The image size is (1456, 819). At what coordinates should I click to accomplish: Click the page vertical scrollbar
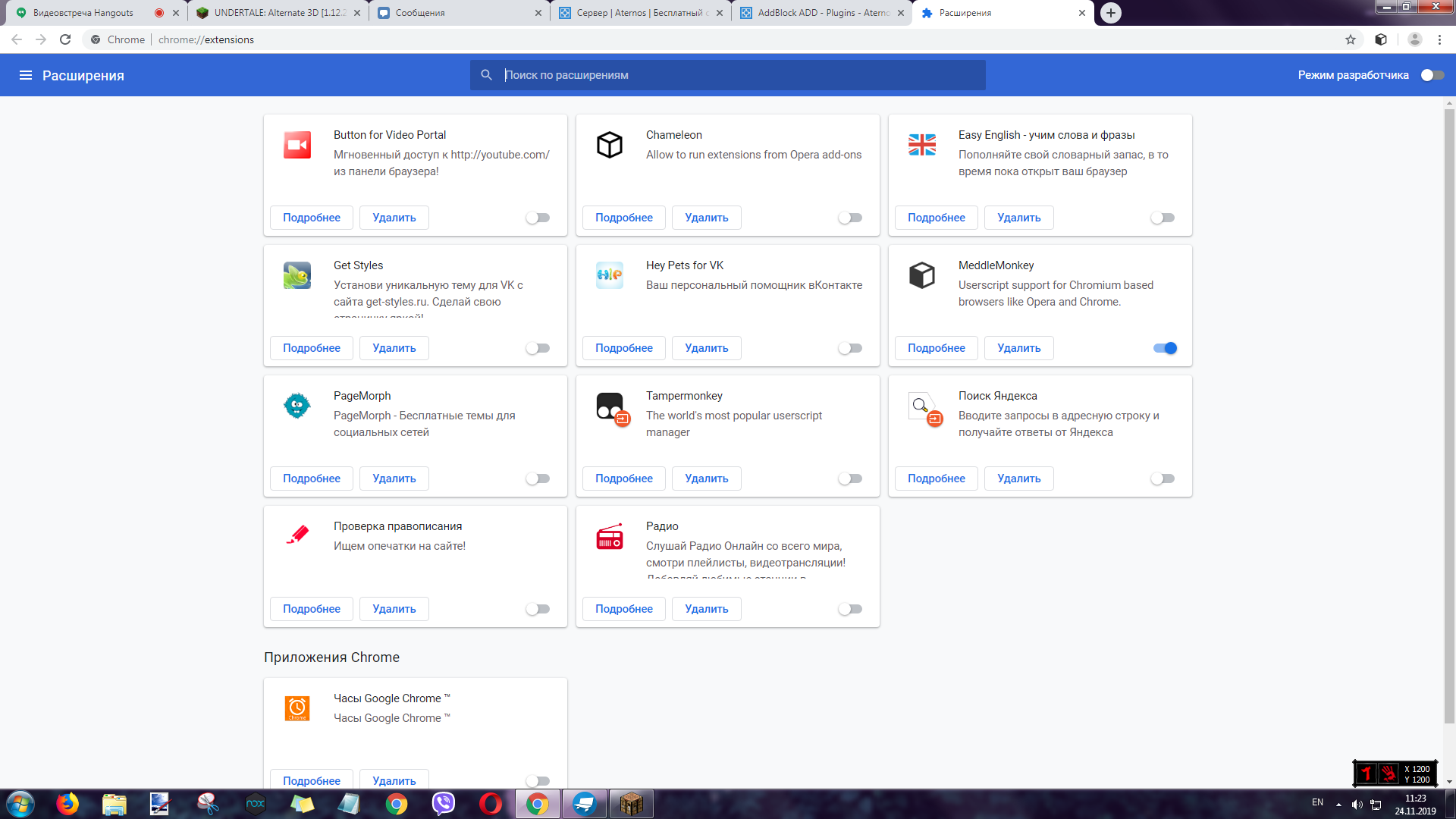coord(1449,416)
